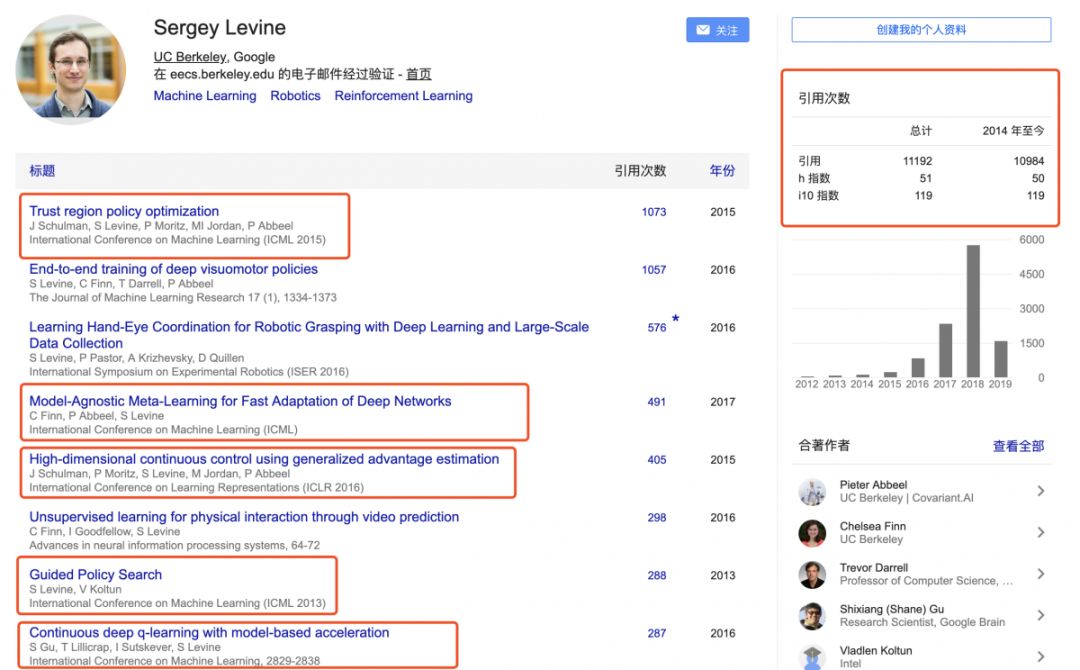Click the 2018 bar in citation chart

pyautogui.click(x=973, y=311)
